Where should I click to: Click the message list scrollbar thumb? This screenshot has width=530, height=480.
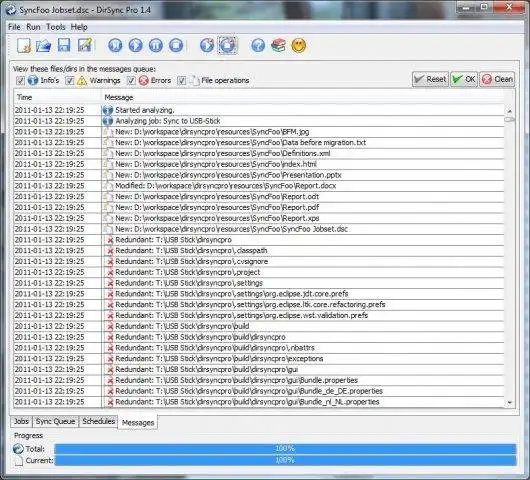509,119
